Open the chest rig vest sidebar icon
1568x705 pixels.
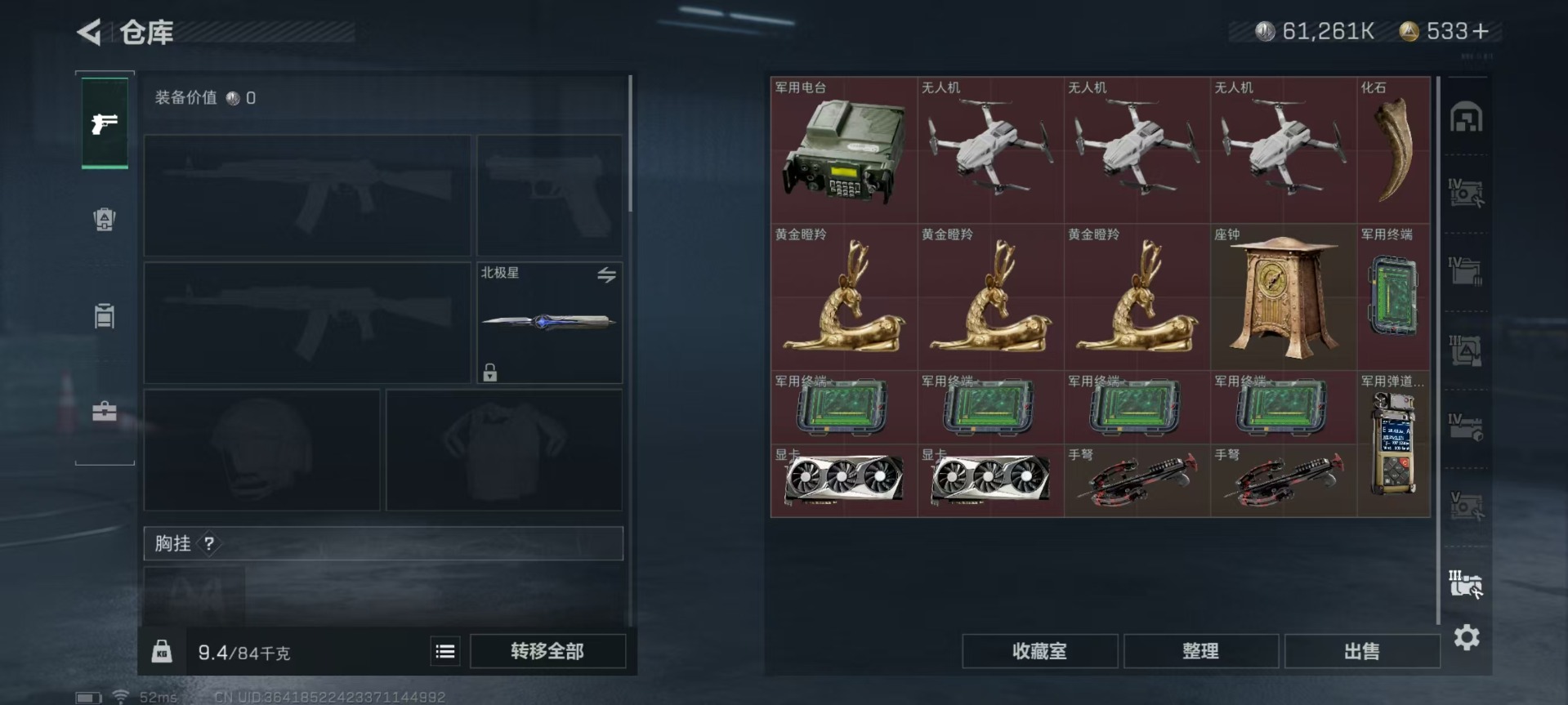(x=105, y=315)
